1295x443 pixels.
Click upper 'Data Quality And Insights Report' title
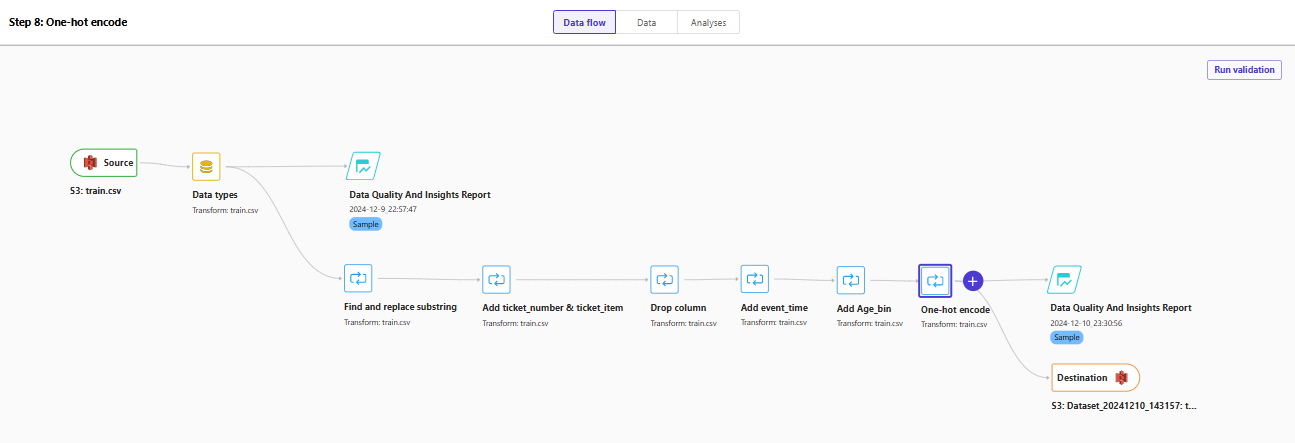[x=420, y=195]
